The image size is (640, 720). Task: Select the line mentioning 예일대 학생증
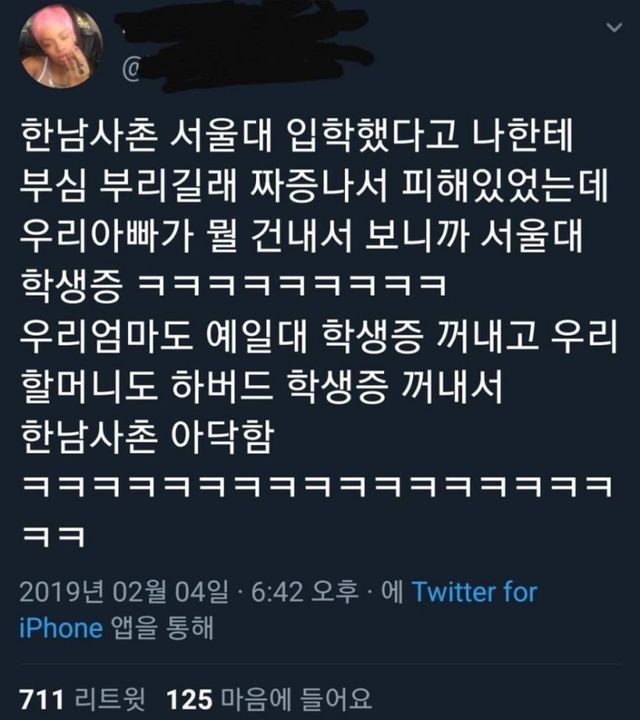(x=319, y=336)
